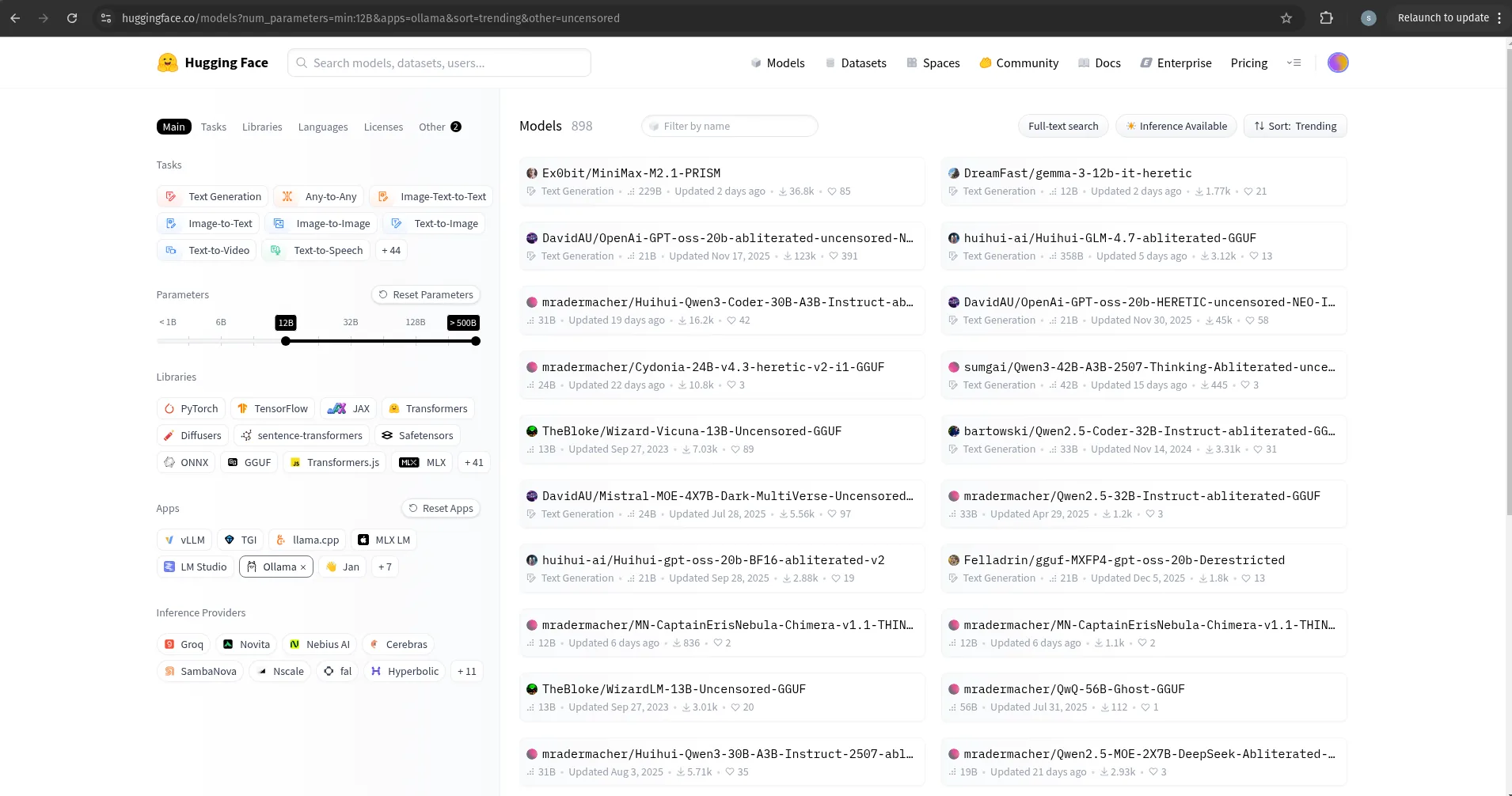Expand the +41 more libraries

[x=473, y=462]
